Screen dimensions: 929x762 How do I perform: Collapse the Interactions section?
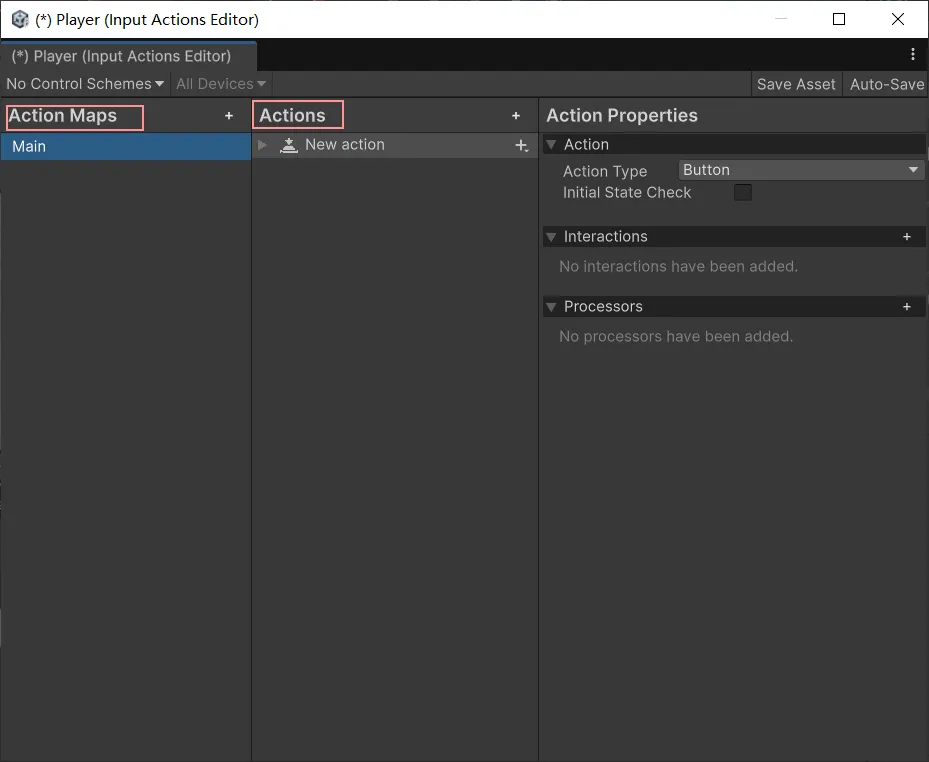(551, 237)
